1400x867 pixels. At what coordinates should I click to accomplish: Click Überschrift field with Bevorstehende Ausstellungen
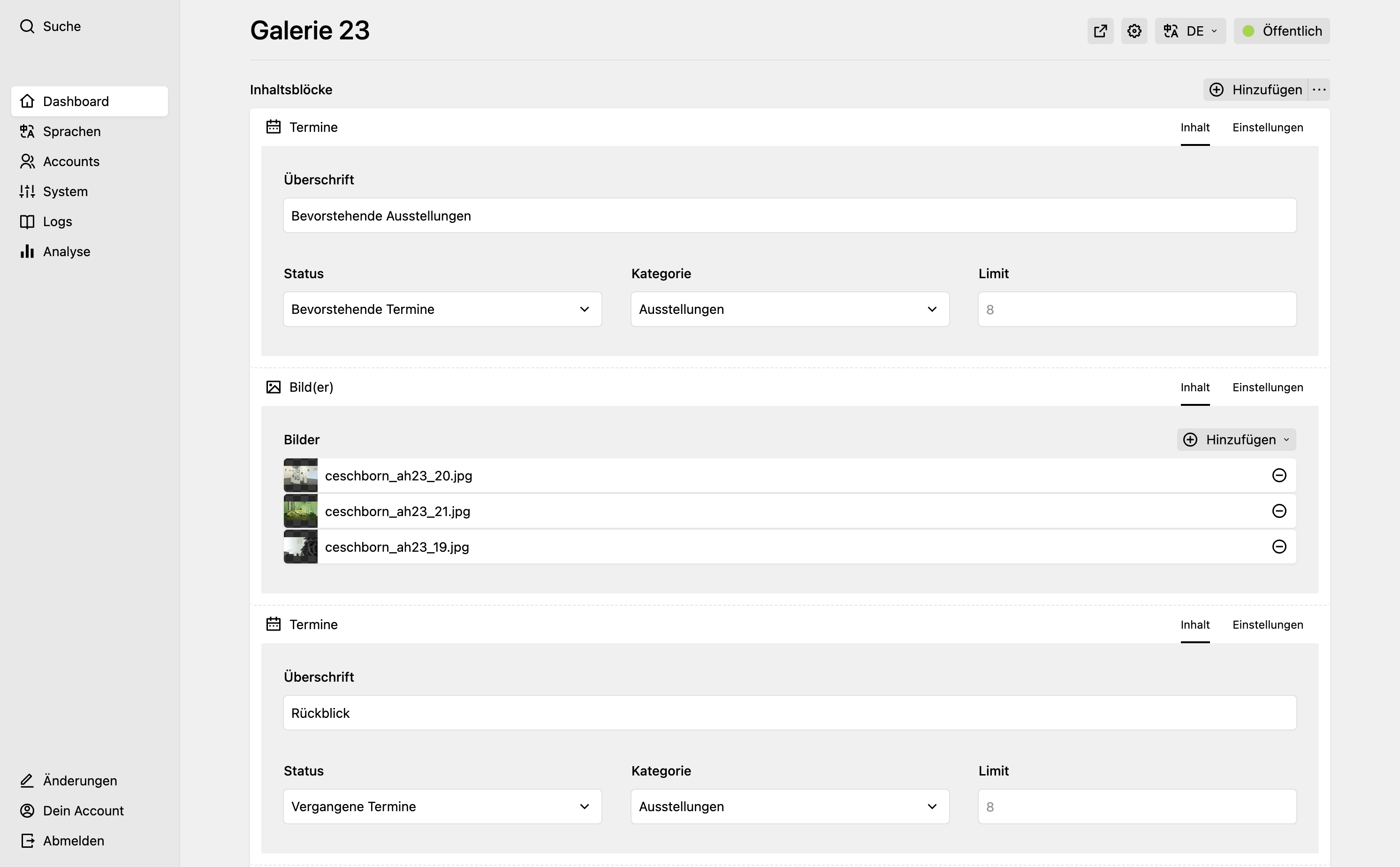click(790, 216)
